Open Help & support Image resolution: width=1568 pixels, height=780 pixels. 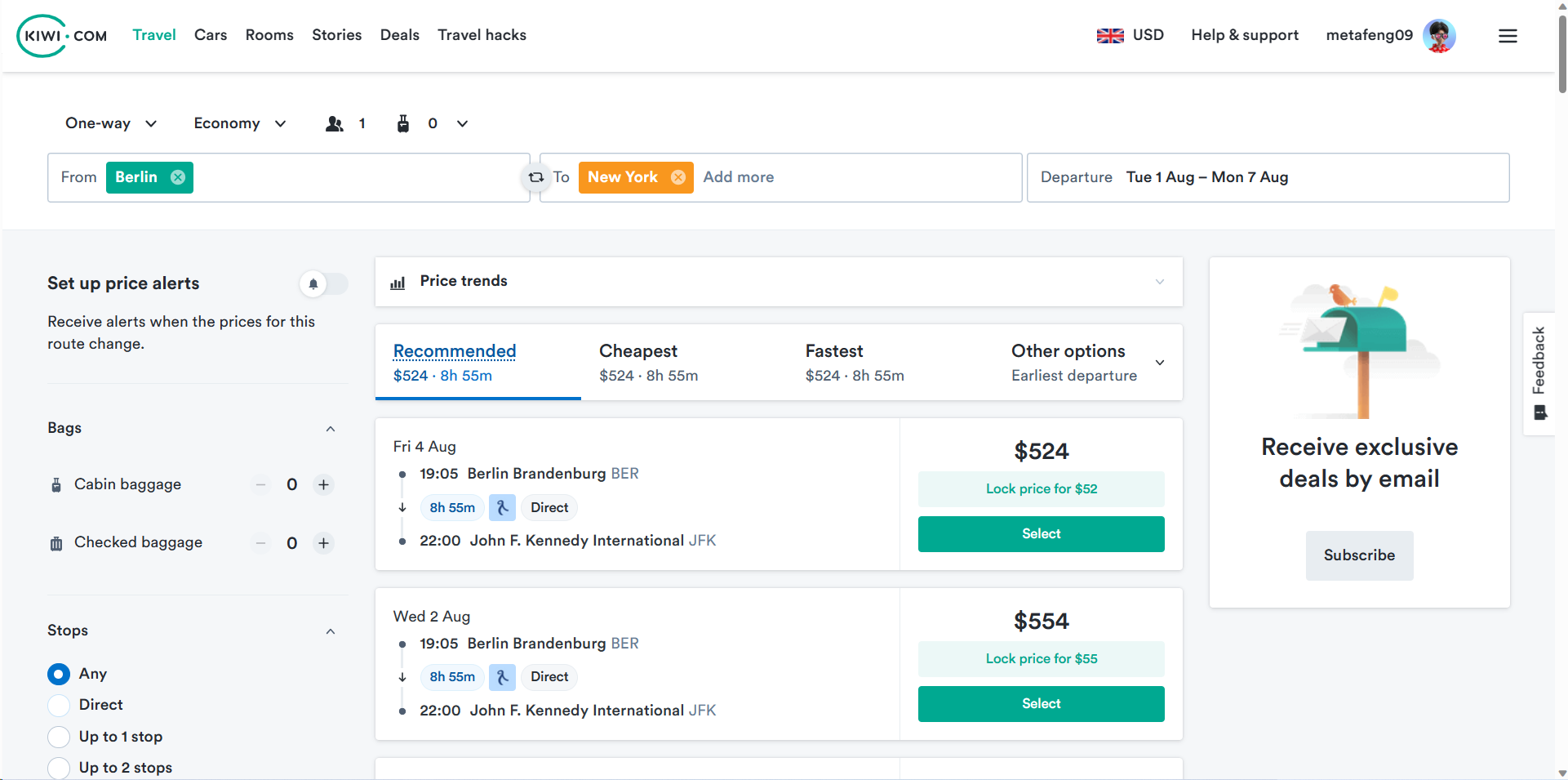pos(1245,35)
